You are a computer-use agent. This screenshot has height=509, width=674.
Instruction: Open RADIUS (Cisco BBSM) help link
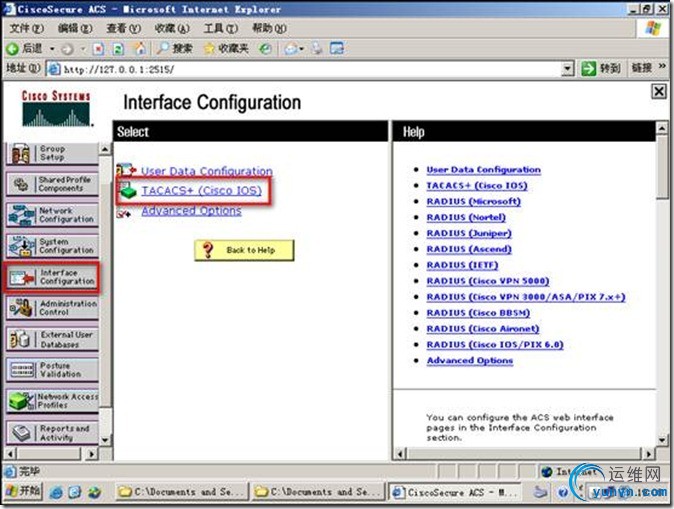tap(478, 313)
